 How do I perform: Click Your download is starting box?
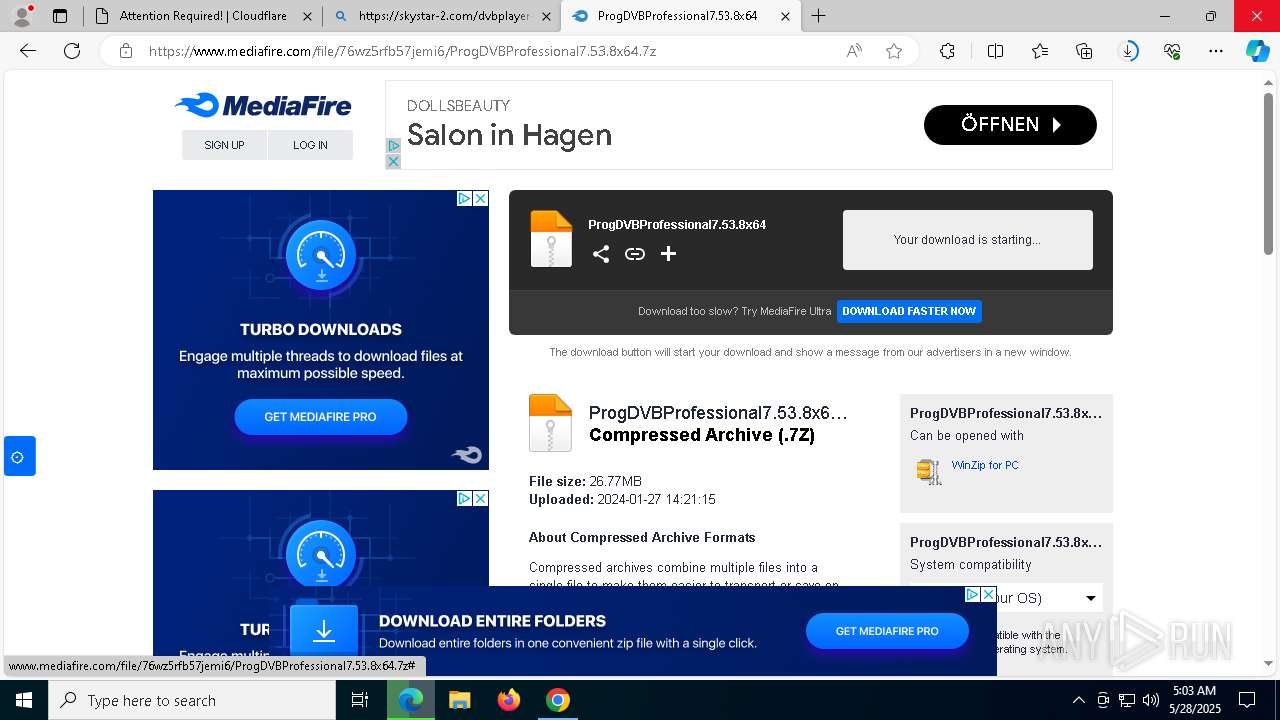pos(967,240)
